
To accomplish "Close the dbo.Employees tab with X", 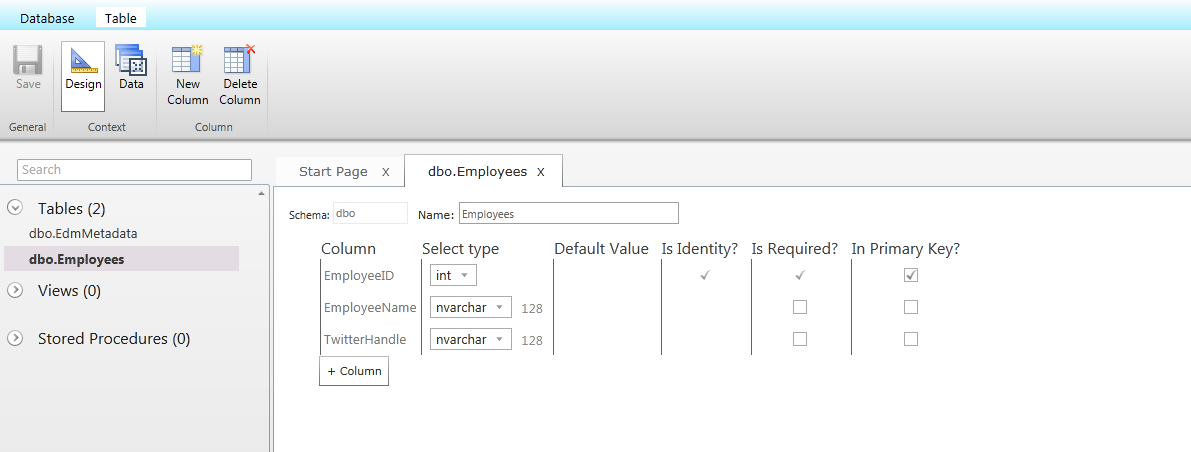I will (x=541, y=172).
